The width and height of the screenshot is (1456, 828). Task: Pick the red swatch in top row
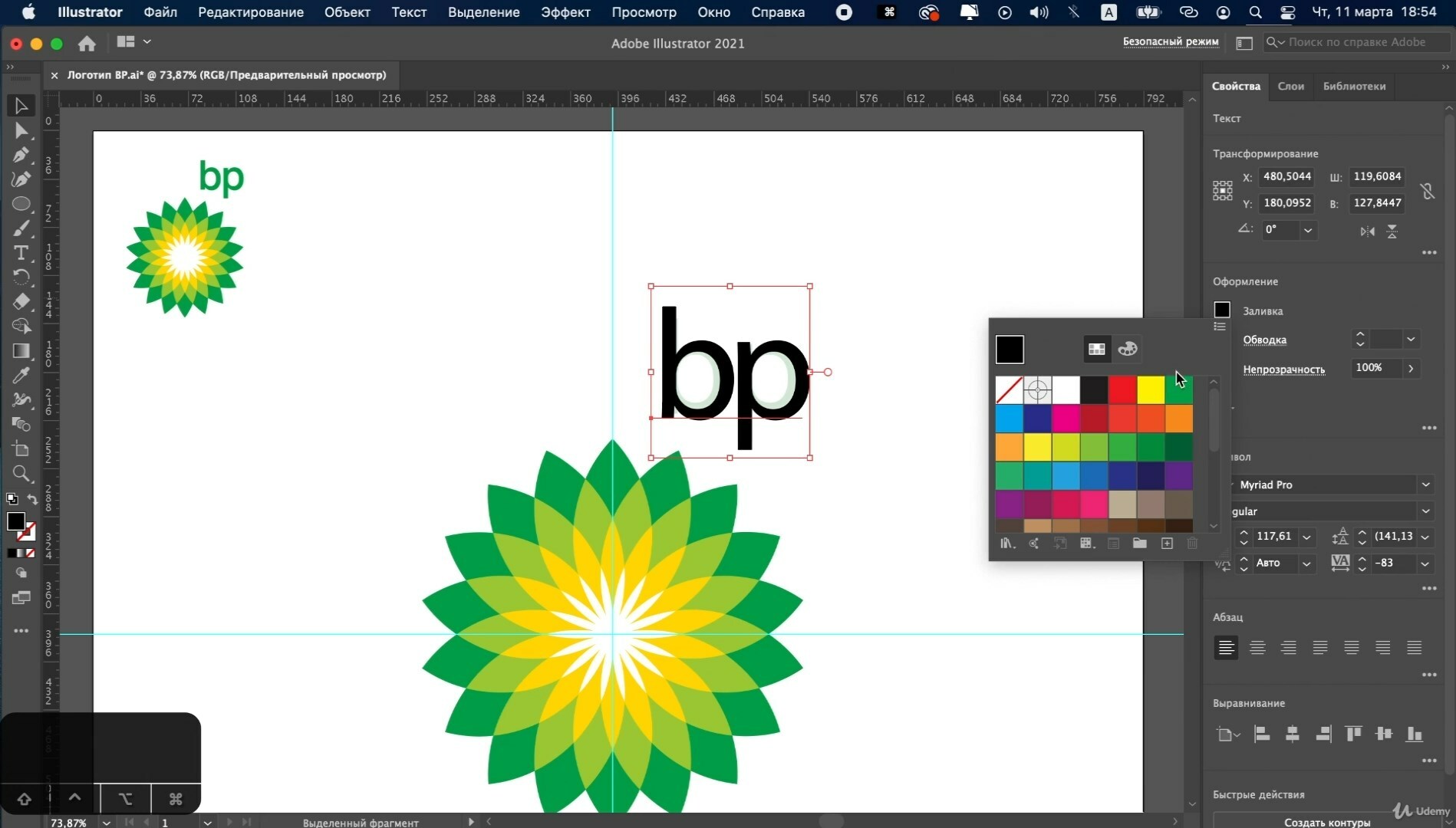(1122, 389)
